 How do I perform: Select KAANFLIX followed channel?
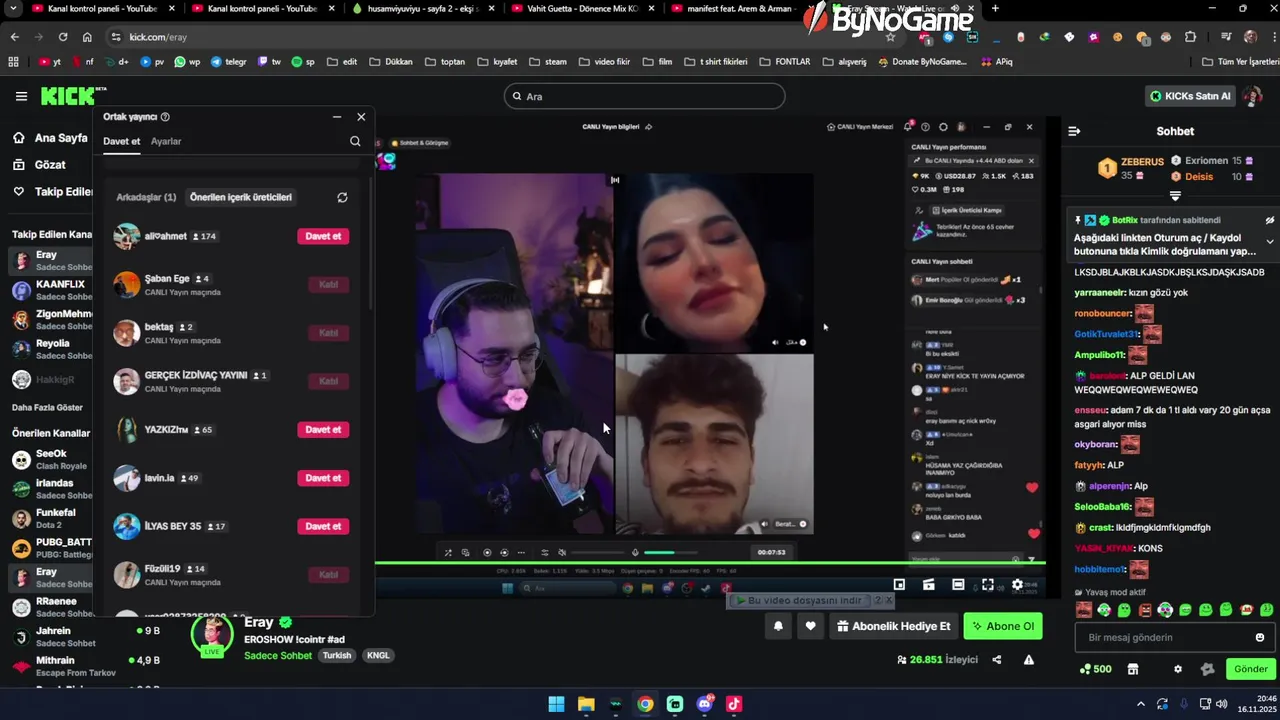52,290
